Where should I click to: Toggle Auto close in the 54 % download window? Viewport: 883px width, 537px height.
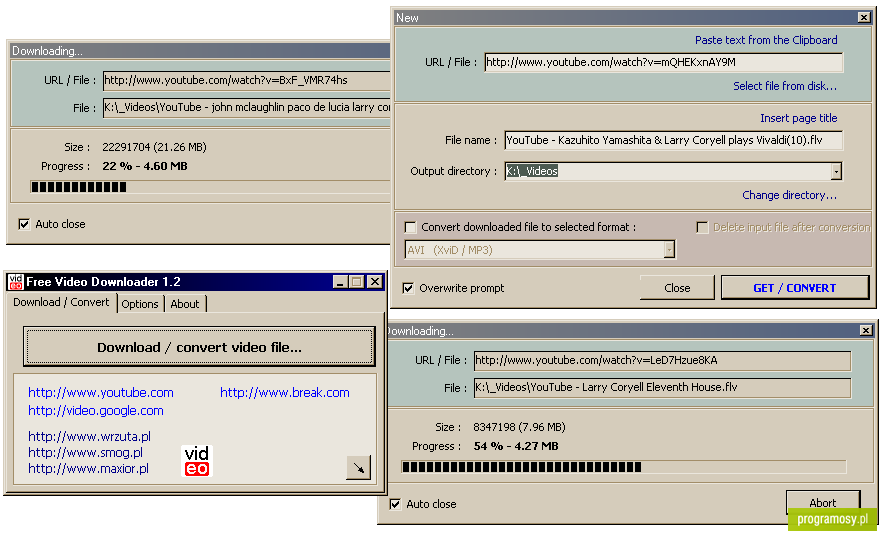point(395,504)
